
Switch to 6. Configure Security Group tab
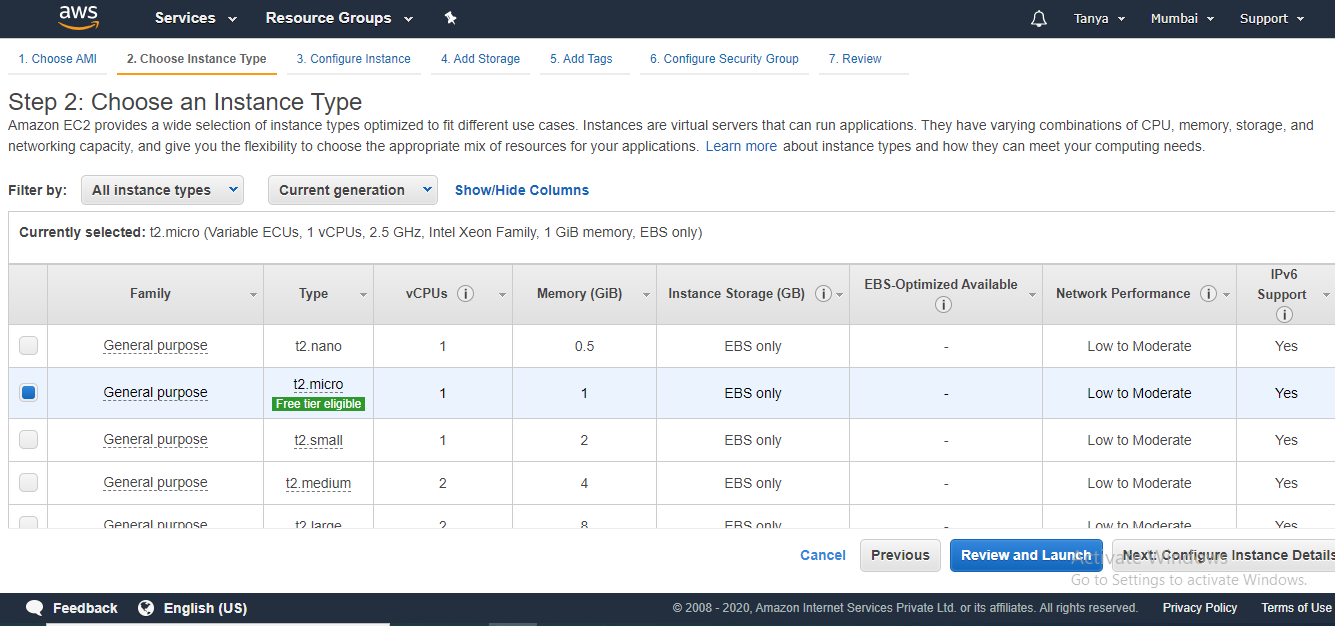tap(724, 59)
